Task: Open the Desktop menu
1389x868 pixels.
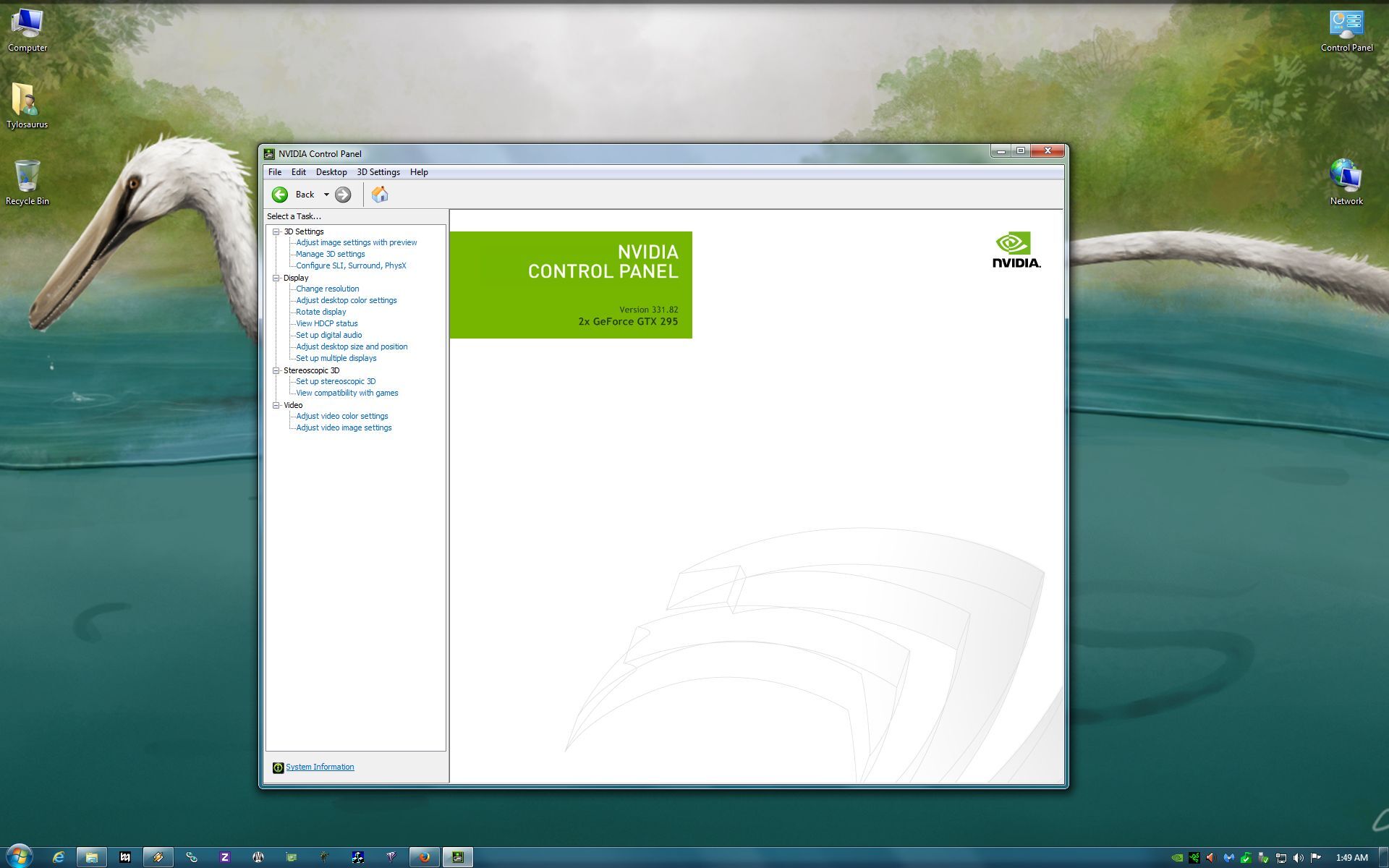Action: coord(331,172)
